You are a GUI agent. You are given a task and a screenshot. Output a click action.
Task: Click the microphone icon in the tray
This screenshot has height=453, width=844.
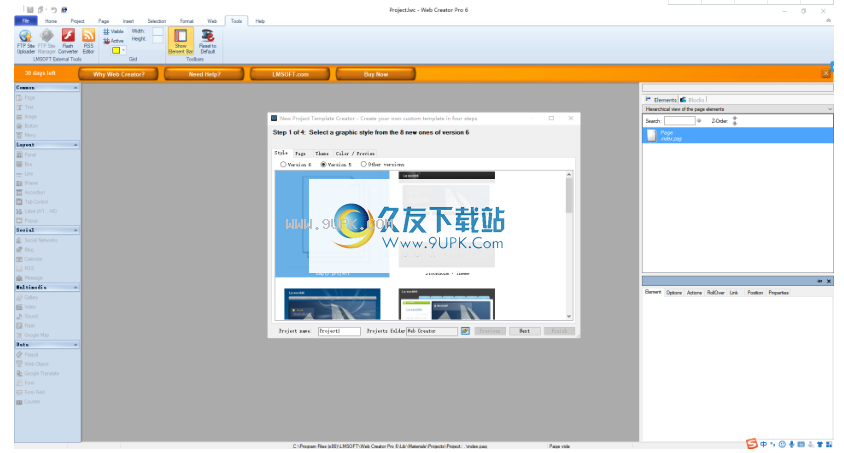pyautogui.click(x=792, y=444)
